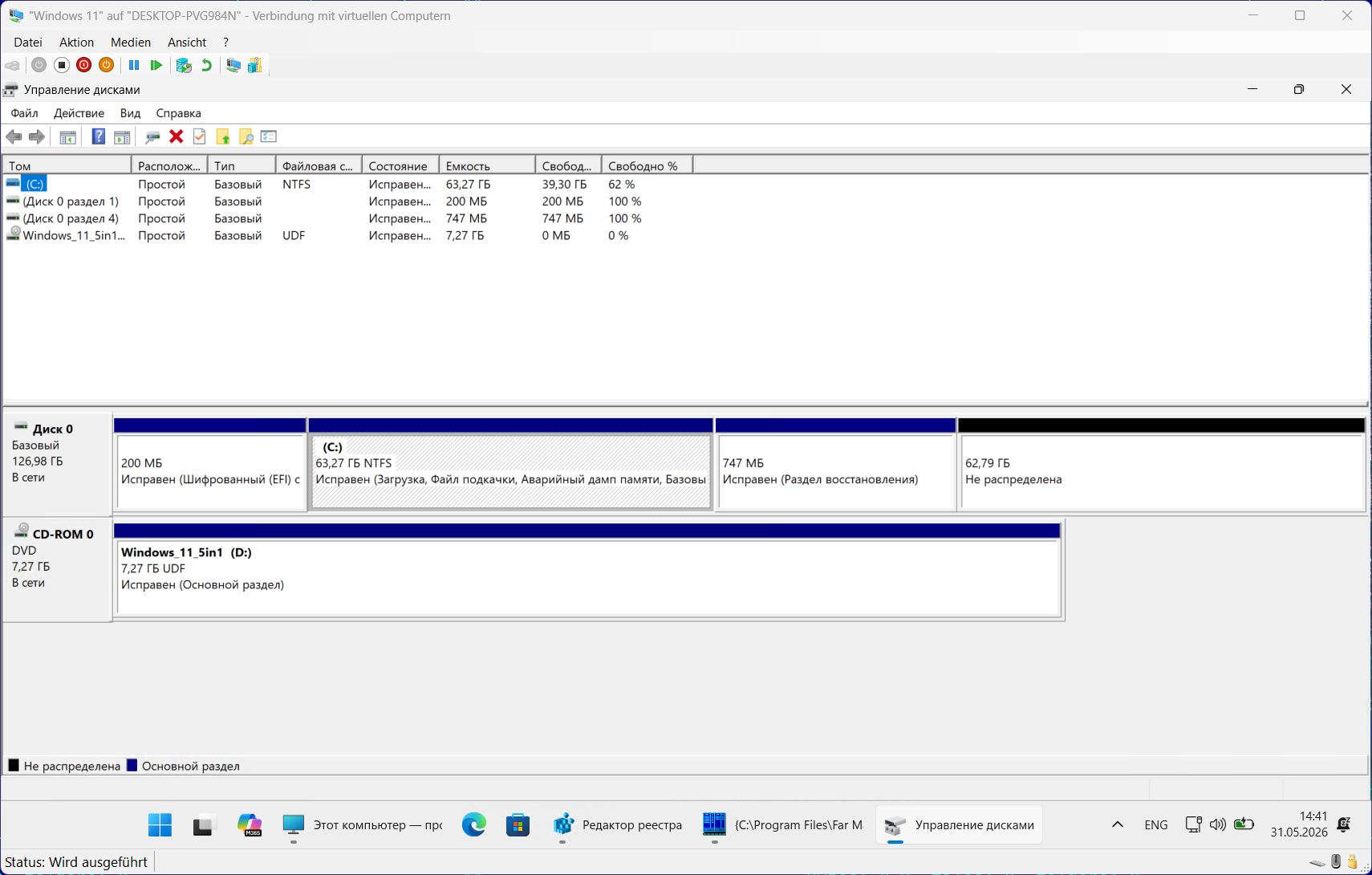Click the blue Основной раздел legend swatch
The image size is (1372, 875).
point(132,765)
